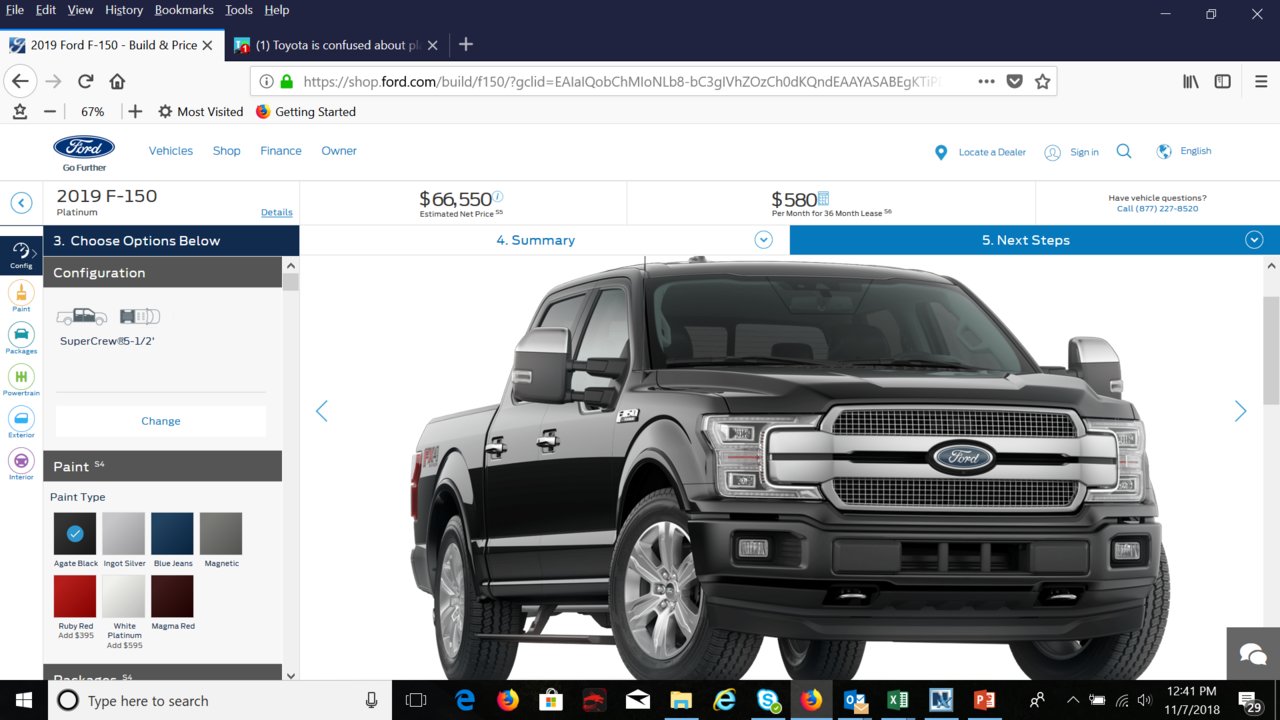
Task: Call (877) 227-8520 link
Action: click(x=1157, y=209)
